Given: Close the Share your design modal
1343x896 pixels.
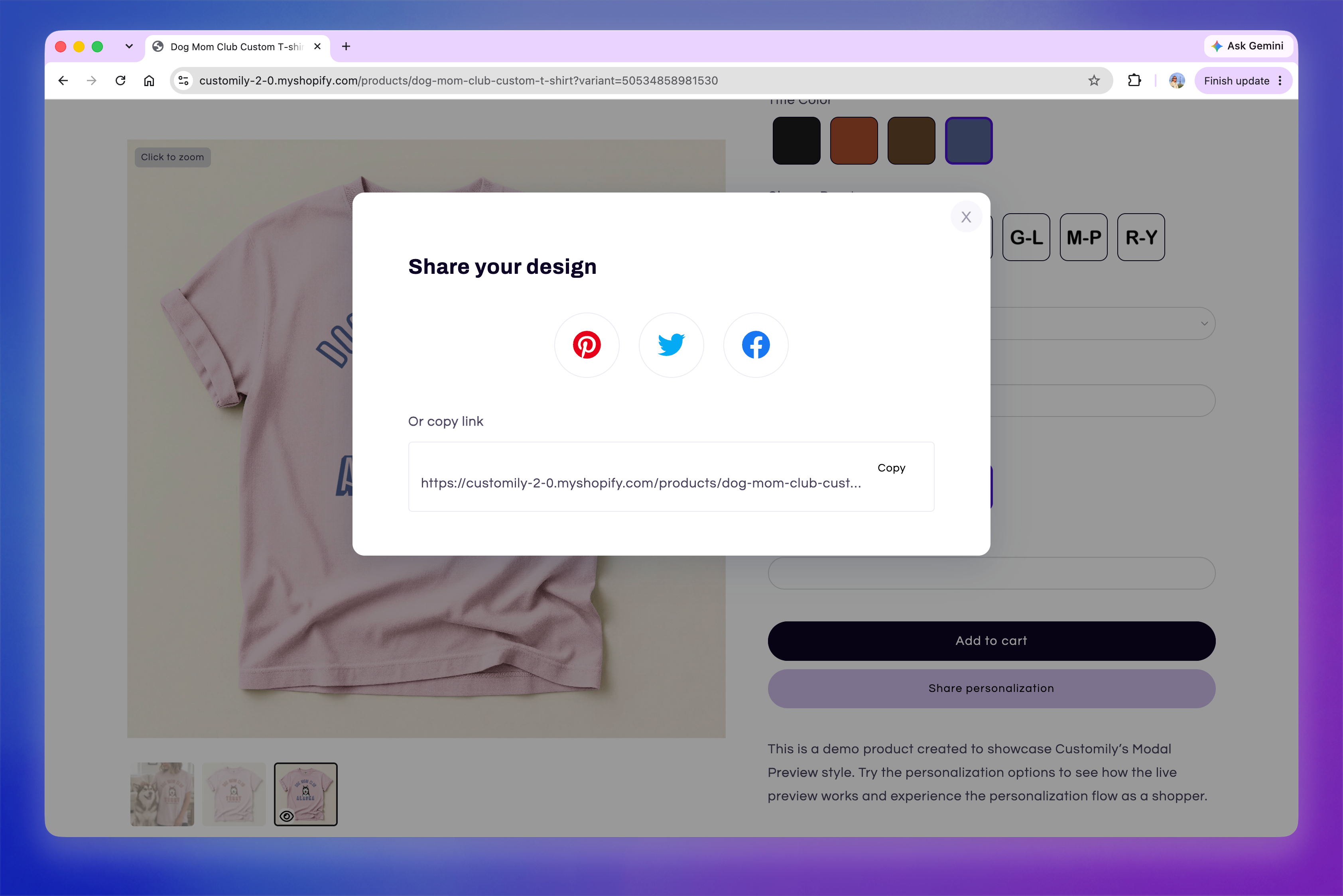Looking at the screenshot, I should 966,217.
